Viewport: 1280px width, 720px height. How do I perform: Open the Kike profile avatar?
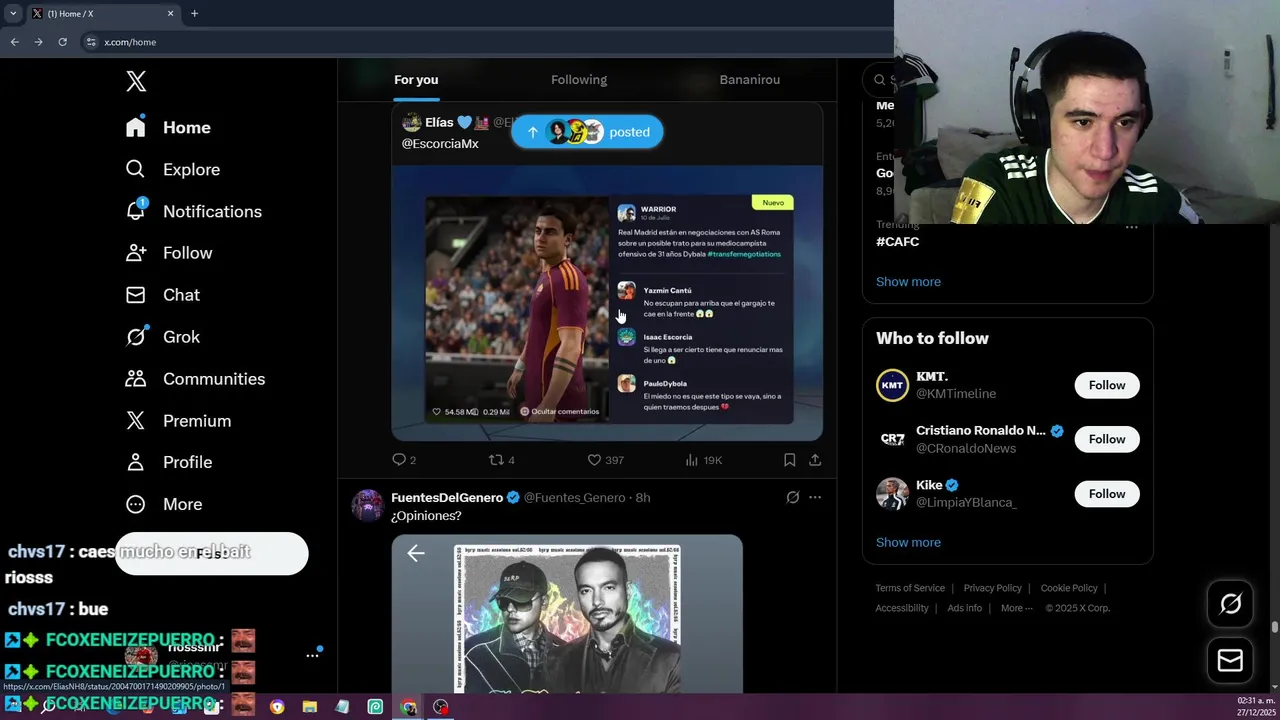[x=892, y=494]
